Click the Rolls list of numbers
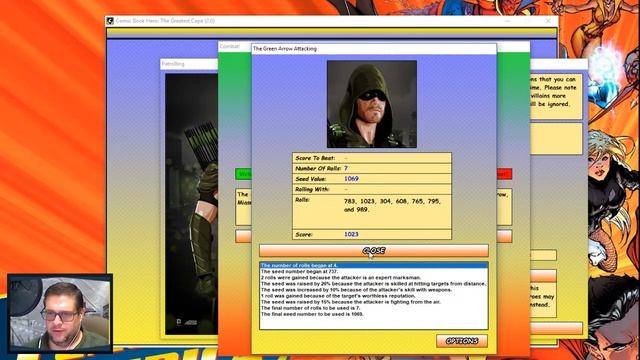This screenshot has height=360, width=640. click(392, 205)
